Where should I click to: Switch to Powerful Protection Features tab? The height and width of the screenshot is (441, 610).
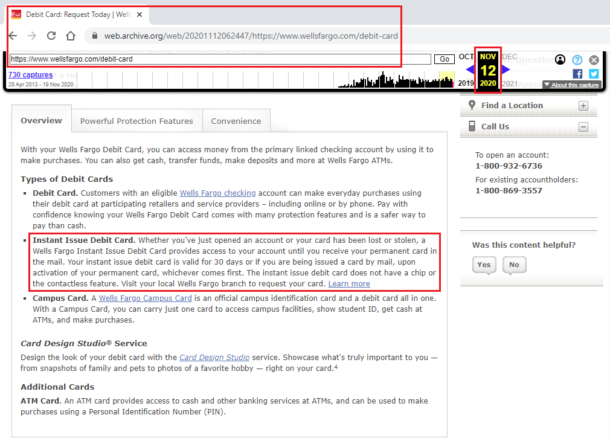pyautogui.click(x=136, y=121)
